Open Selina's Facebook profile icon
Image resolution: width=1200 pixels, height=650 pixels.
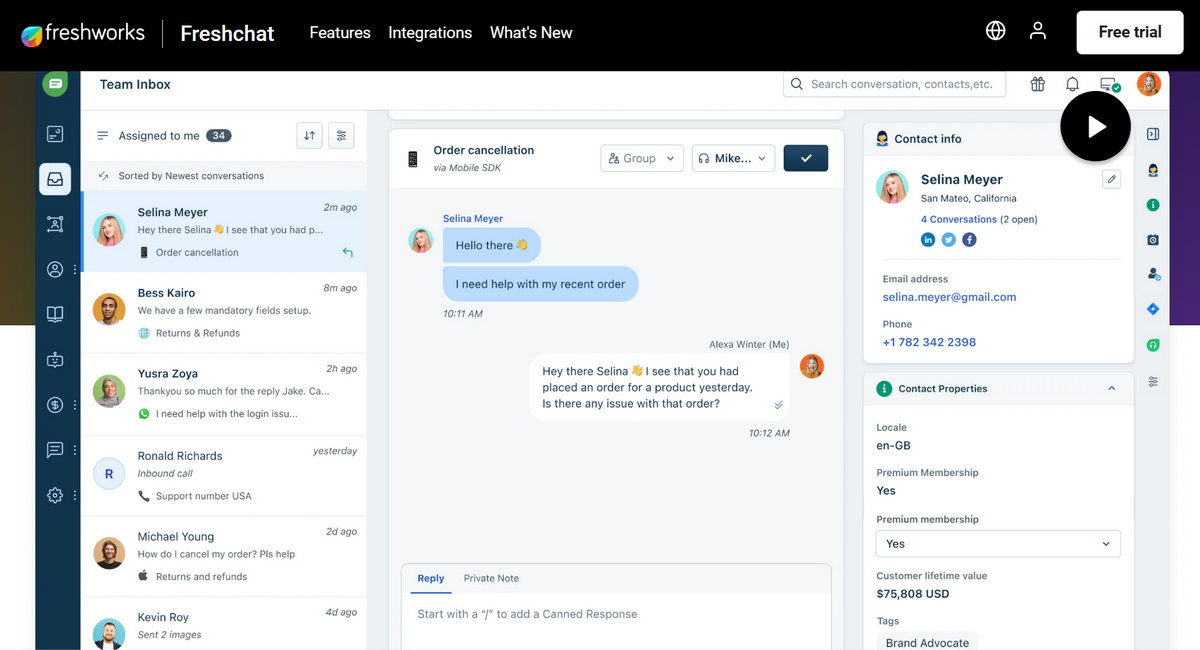pyautogui.click(x=969, y=240)
